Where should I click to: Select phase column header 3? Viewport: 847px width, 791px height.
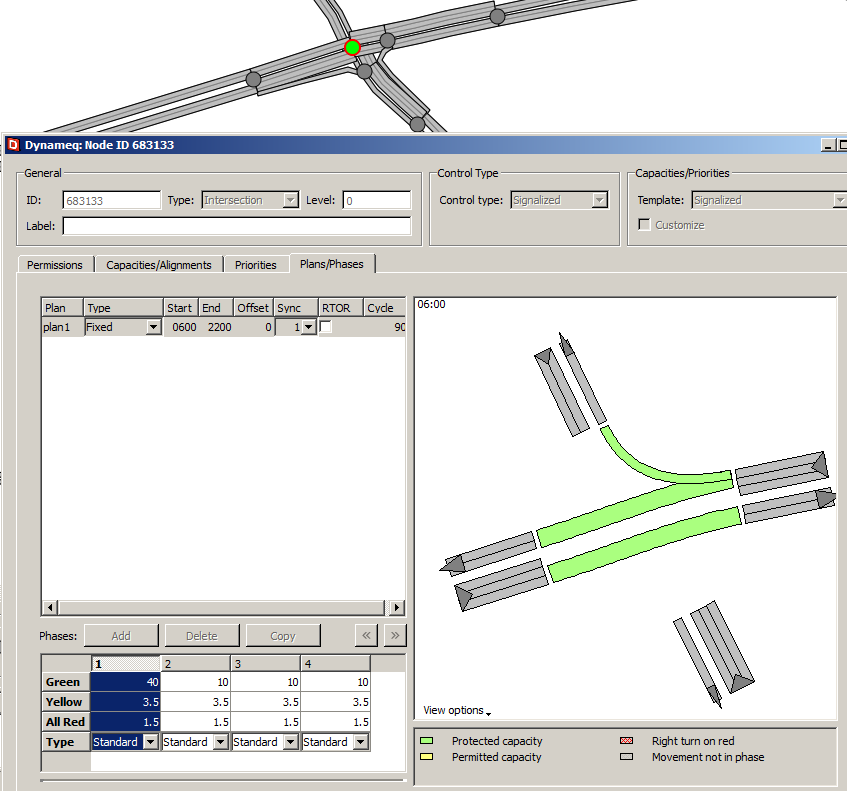(266, 663)
